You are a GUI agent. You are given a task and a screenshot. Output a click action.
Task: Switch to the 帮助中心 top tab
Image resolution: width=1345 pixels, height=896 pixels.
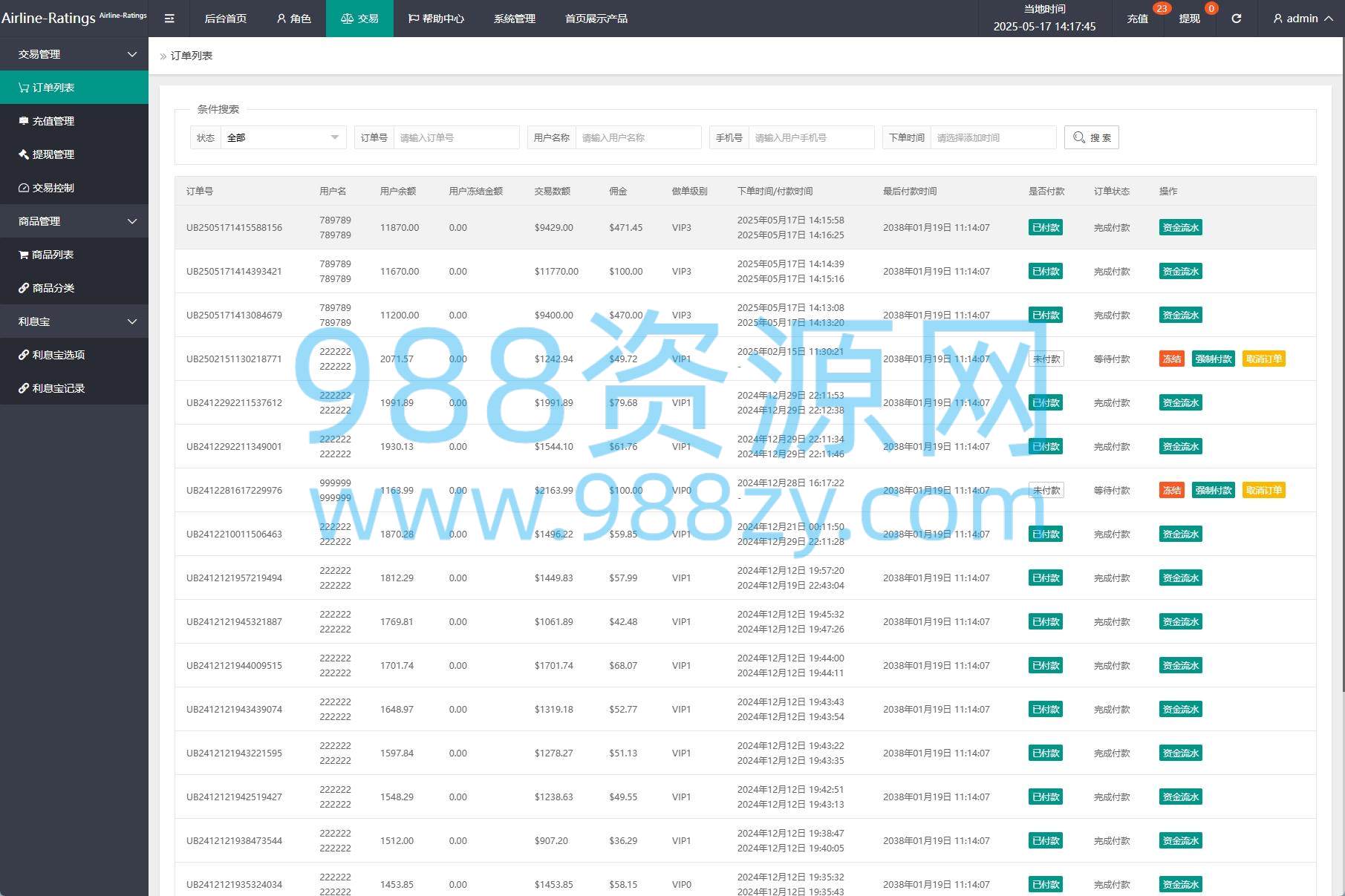pyautogui.click(x=436, y=19)
